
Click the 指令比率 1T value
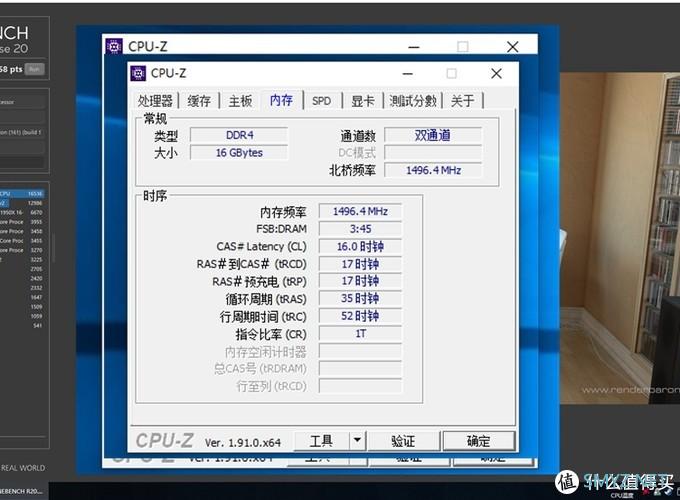click(x=360, y=333)
